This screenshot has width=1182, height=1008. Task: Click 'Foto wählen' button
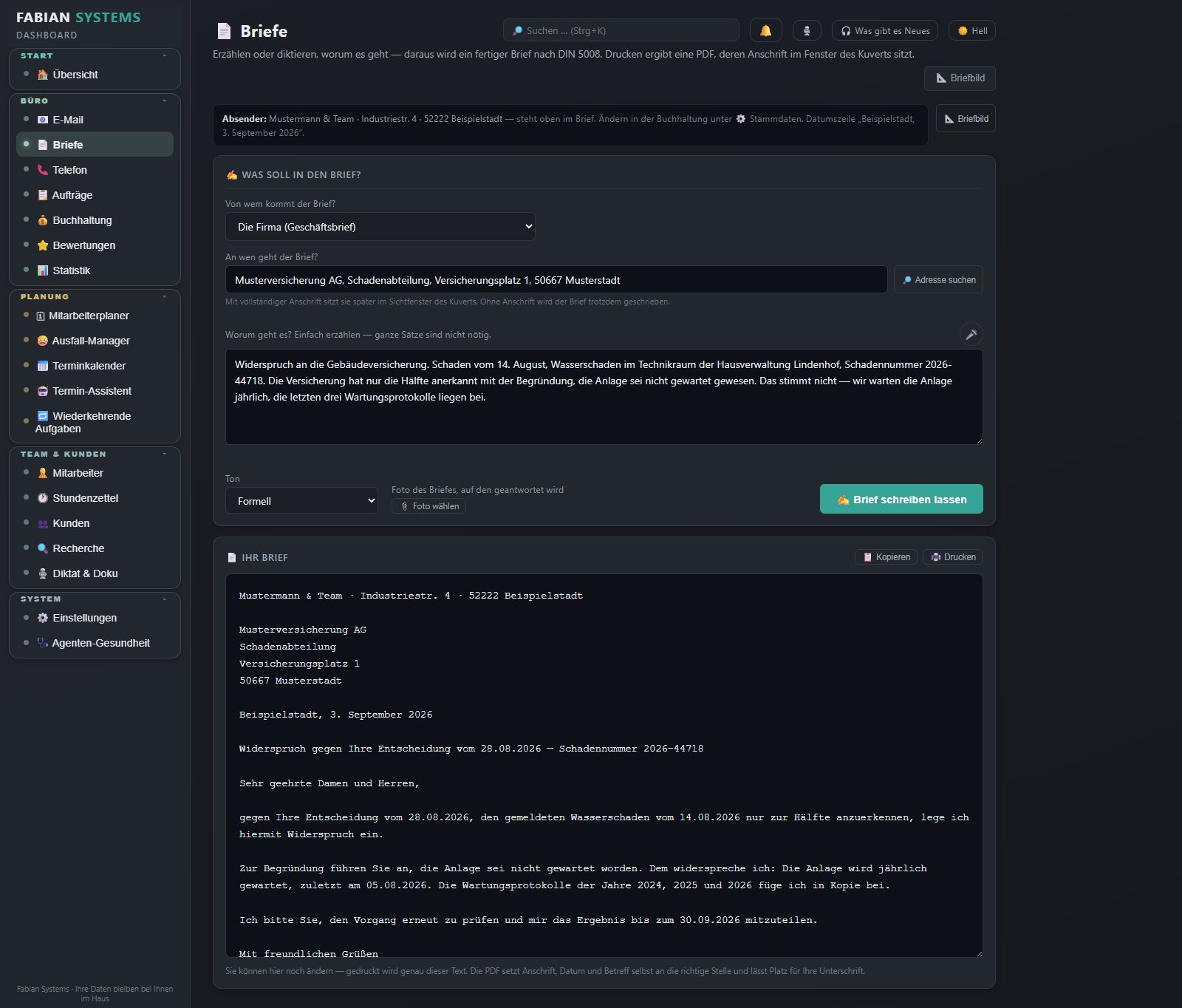click(x=428, y=506)
